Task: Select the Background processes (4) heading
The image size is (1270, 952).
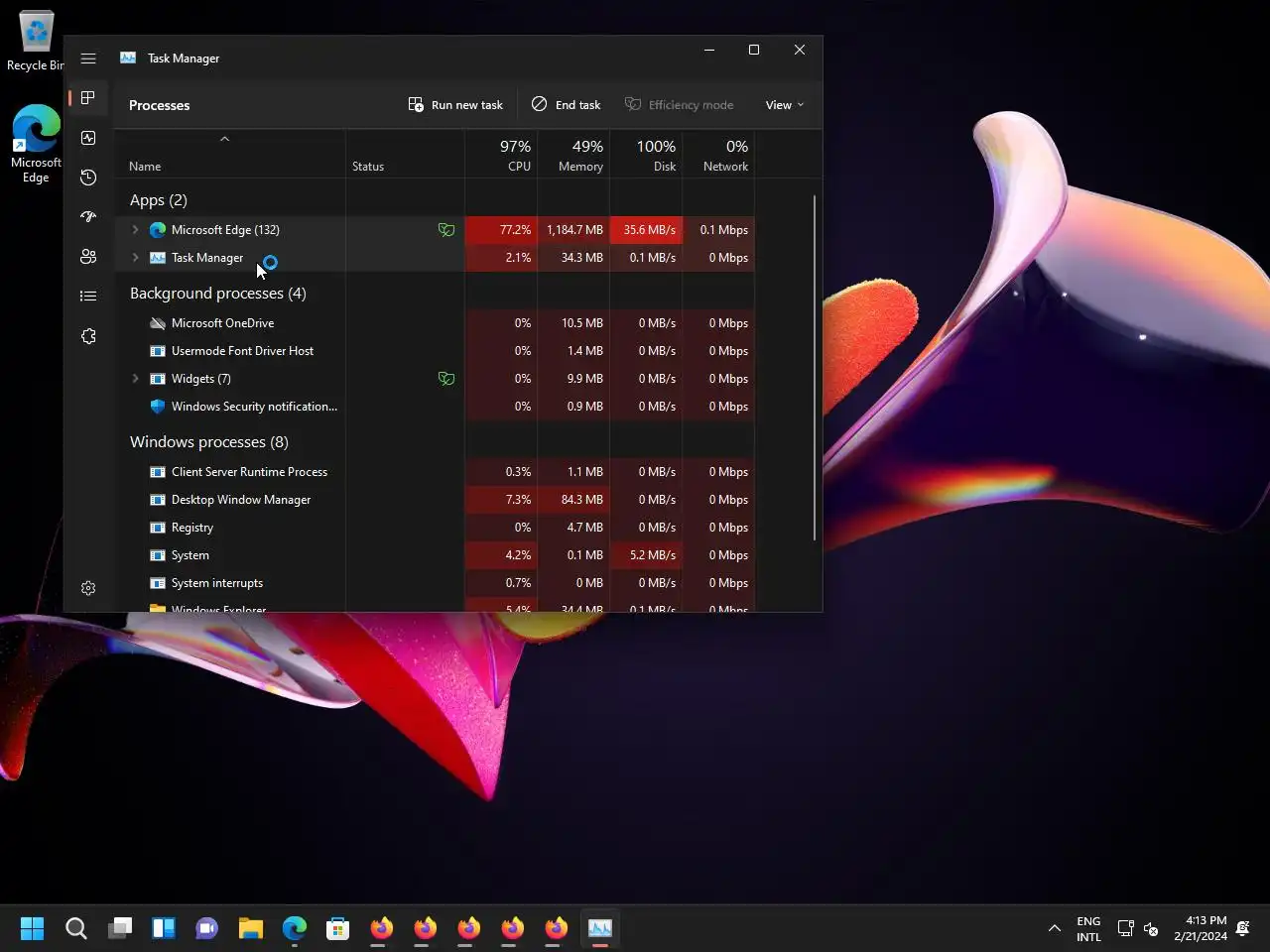Action: click(x=218, y=294)
